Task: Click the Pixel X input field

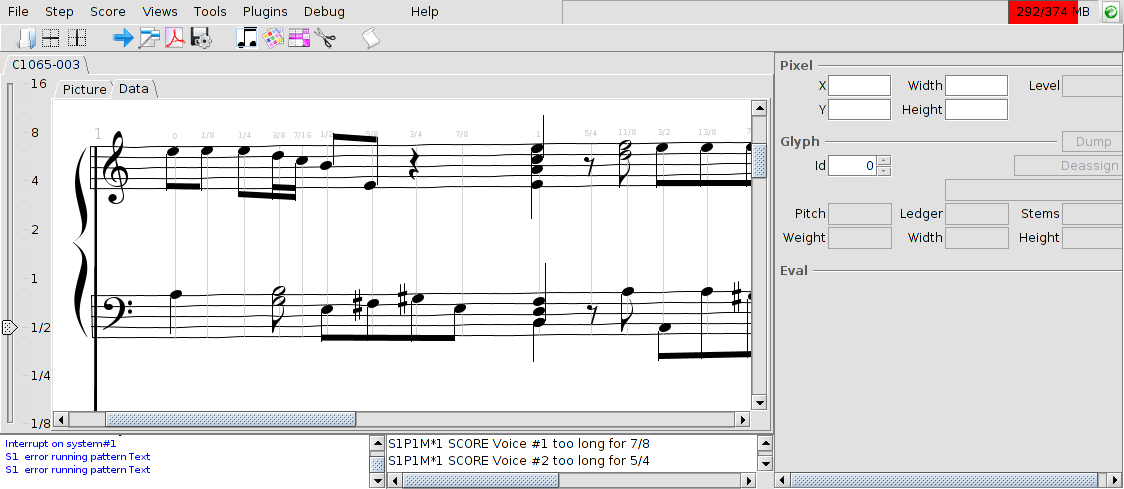Action: pyautogui.click(x=859, y=86)
